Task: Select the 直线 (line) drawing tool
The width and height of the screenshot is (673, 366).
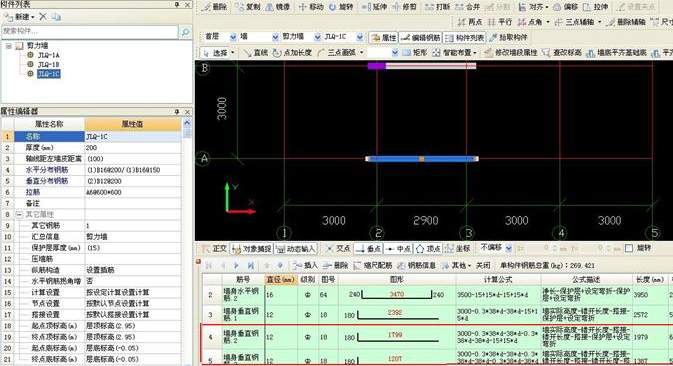Action: click(255, 52)
